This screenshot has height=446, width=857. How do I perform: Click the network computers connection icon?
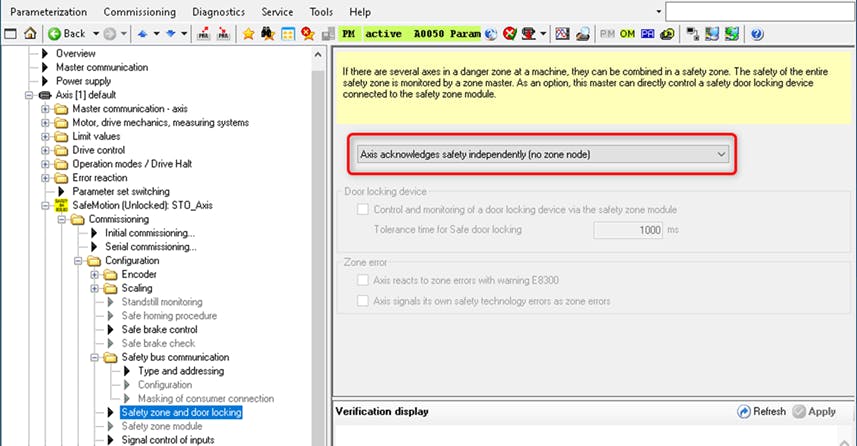click(x=692, y=34)
